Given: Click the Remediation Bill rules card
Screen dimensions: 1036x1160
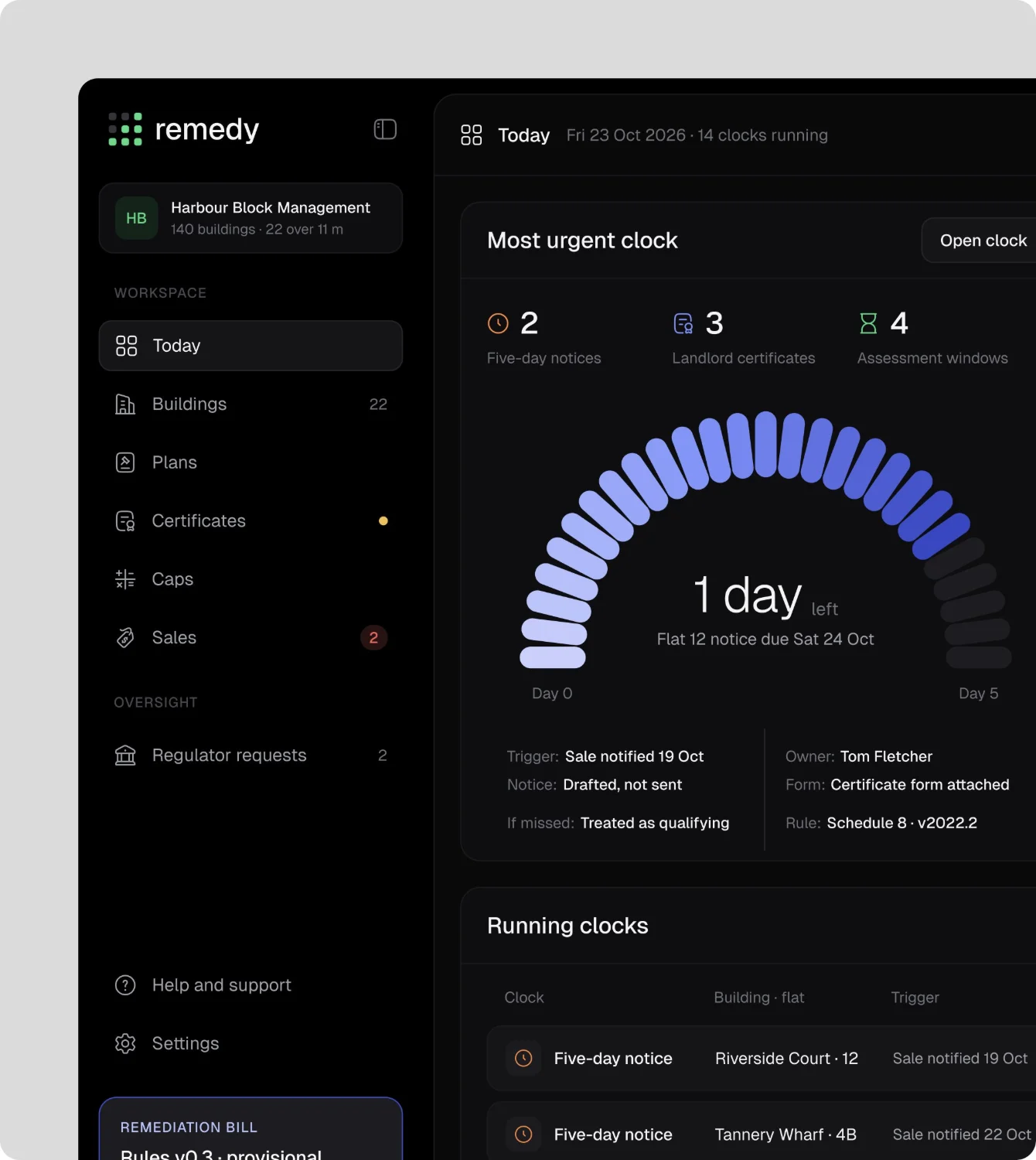Looking at the screenshot, I should tap(250, 1129).
